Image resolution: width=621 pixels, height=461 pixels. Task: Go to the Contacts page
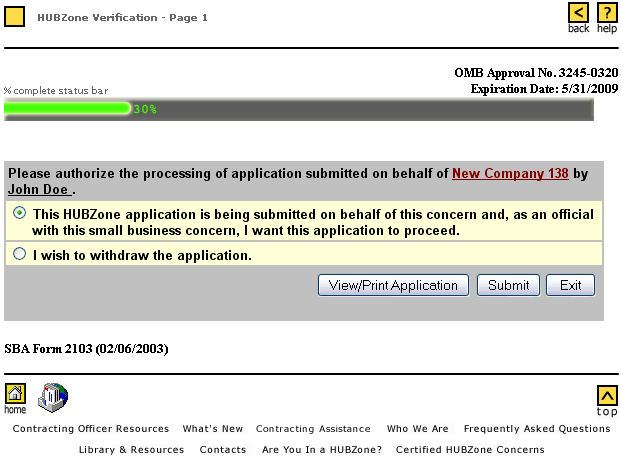click(223, 450)
